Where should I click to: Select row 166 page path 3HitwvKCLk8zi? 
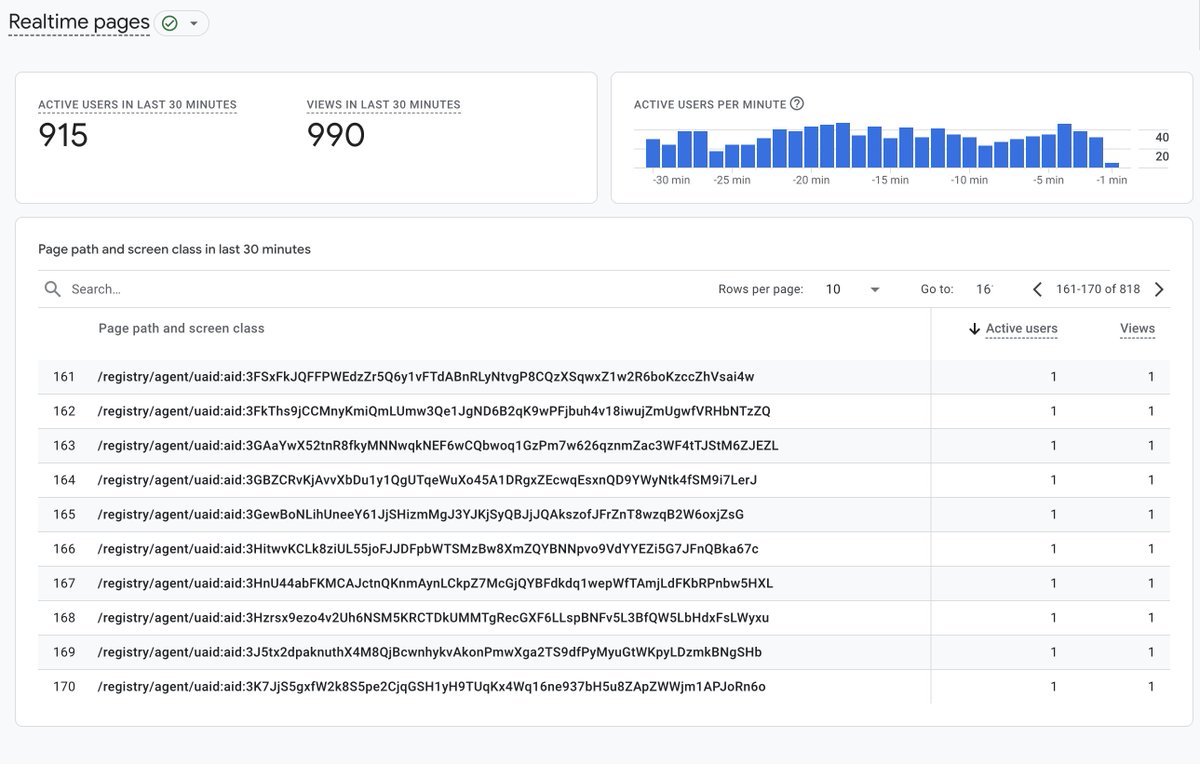tap(428, 549)
